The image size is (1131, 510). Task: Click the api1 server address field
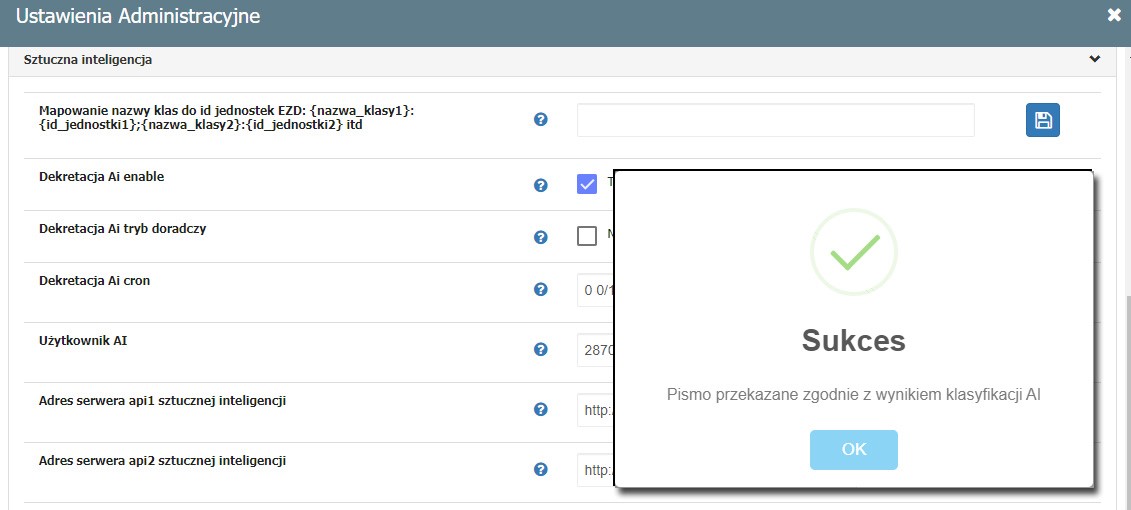[x=596, y=410]
